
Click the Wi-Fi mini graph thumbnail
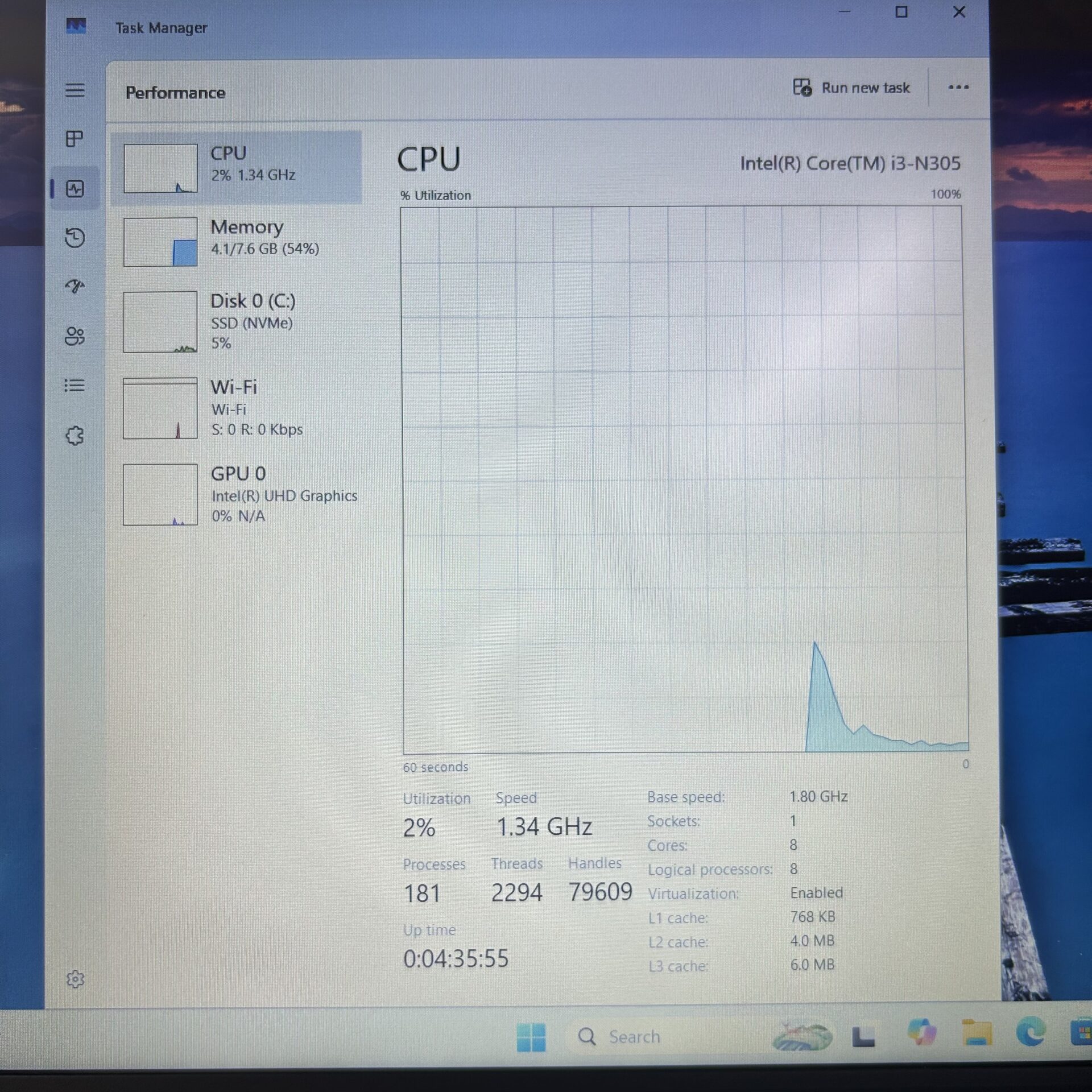tap(160, 408)
